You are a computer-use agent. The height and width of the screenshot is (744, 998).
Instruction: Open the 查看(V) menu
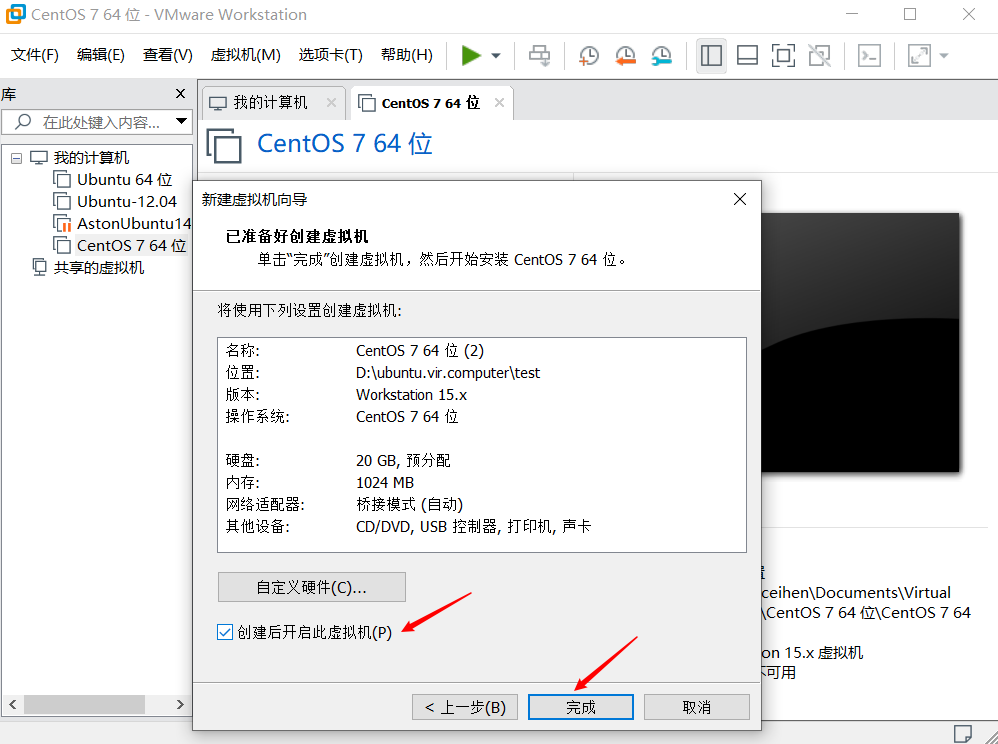pyautogui.click(x=167, y=55)
